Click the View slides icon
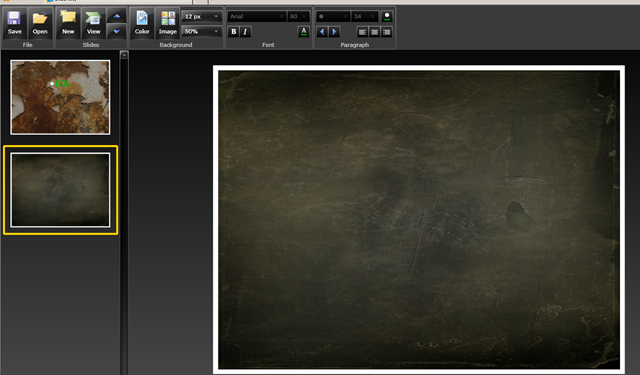This screenshot has height=375, width=640. tap(93, 23)
